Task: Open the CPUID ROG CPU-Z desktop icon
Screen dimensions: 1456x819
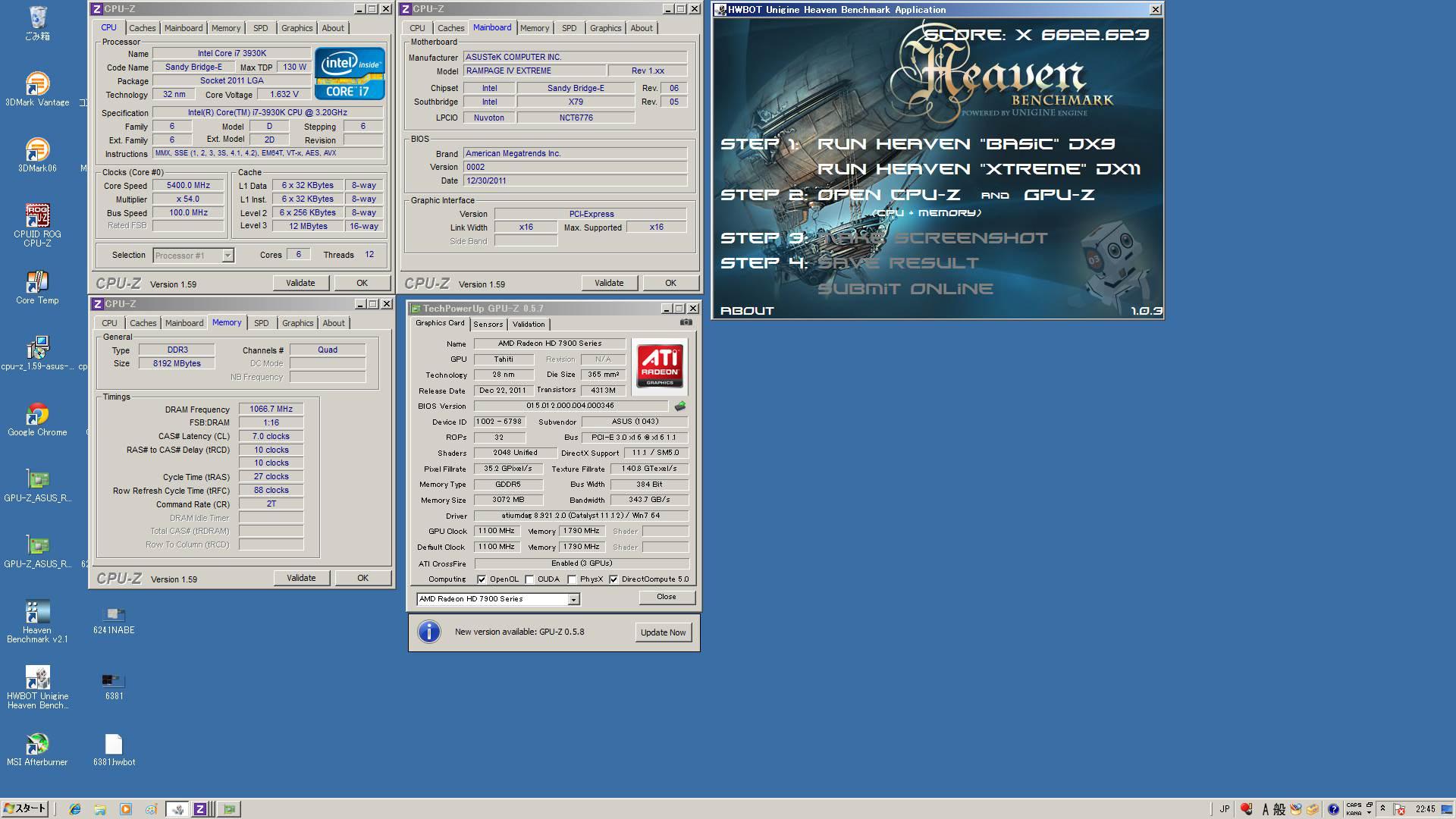Action: tap(37, 225)
